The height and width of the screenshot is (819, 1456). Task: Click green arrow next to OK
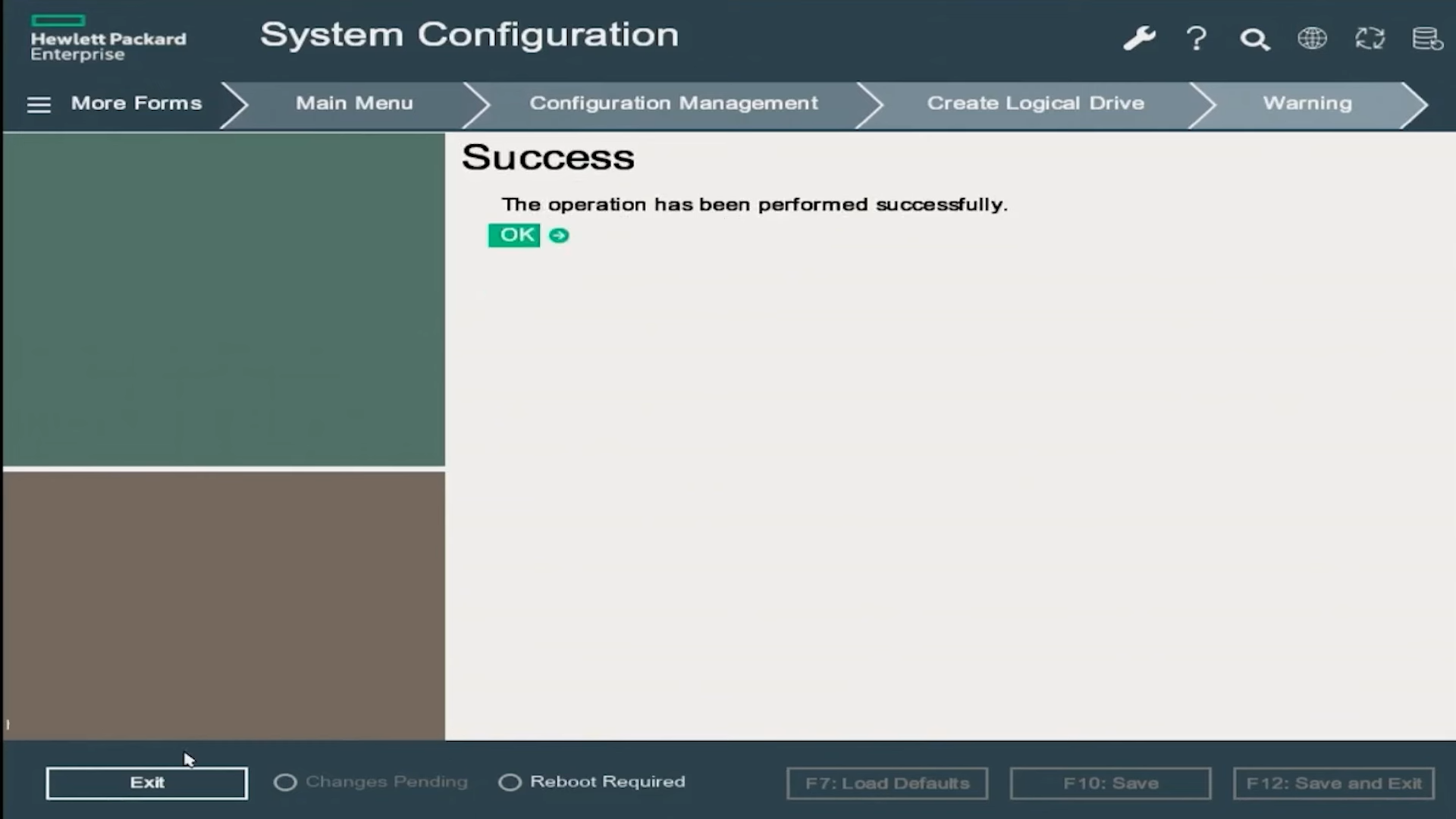(x=559, y=236)
